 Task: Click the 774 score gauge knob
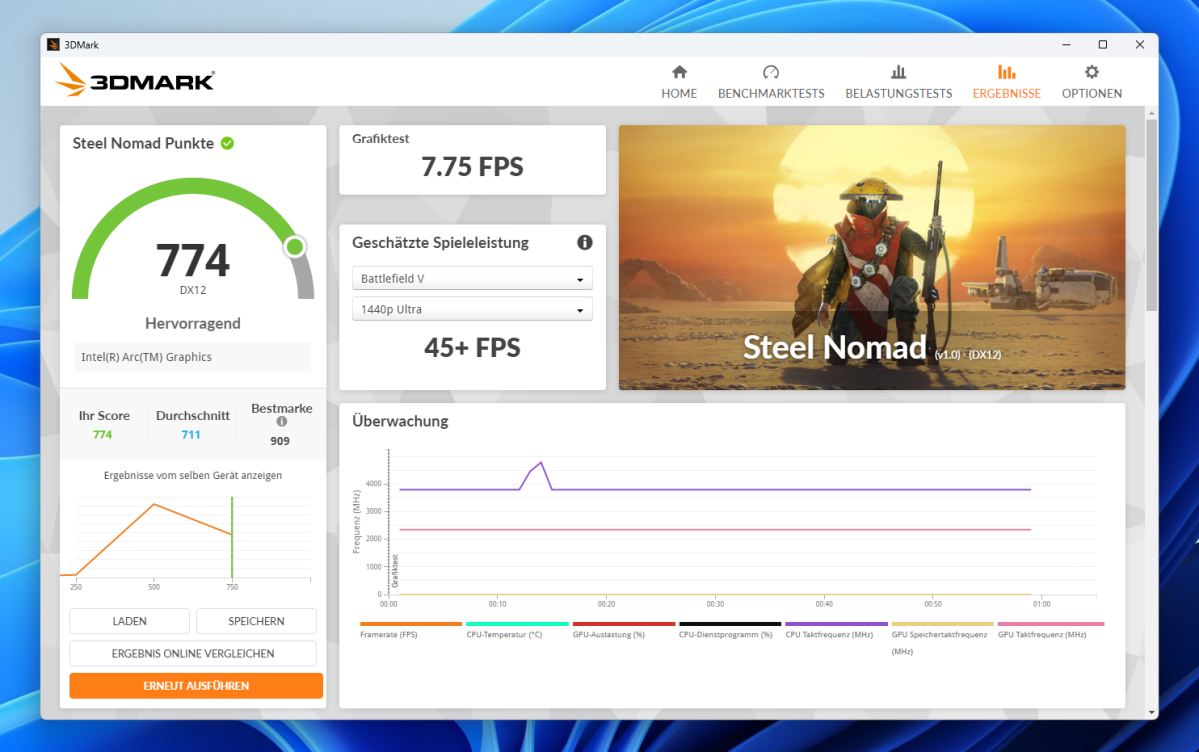pyautogui.click(x=294, y=246)
